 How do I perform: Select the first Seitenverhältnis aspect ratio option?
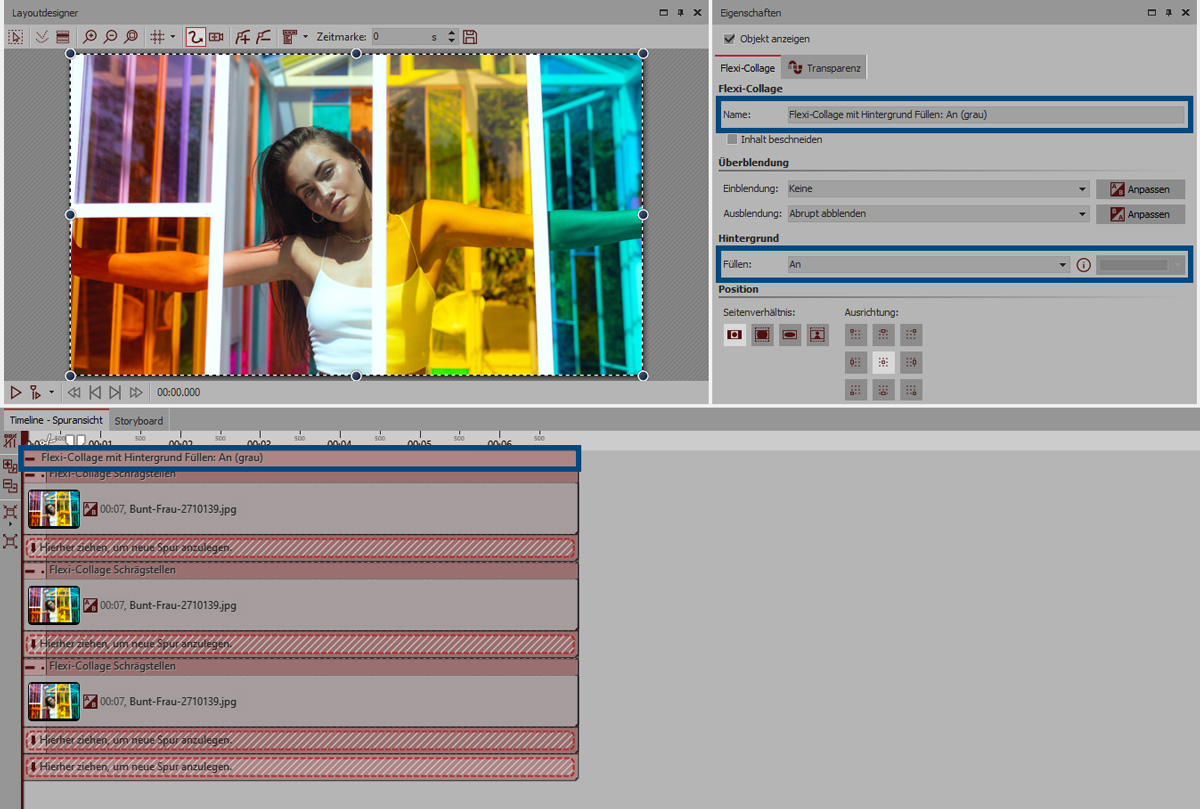pyautogui.click(x=735, y=335)
